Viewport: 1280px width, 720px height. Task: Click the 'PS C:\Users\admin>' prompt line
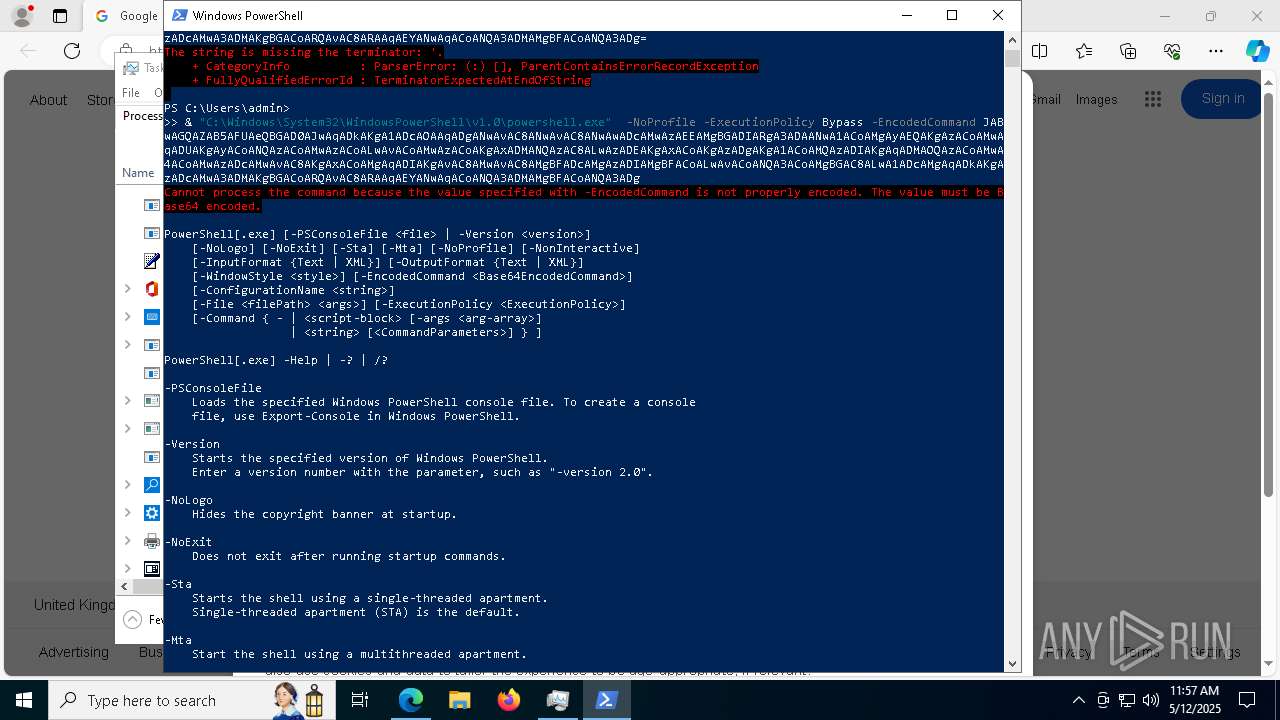click(x=227, y=108)
